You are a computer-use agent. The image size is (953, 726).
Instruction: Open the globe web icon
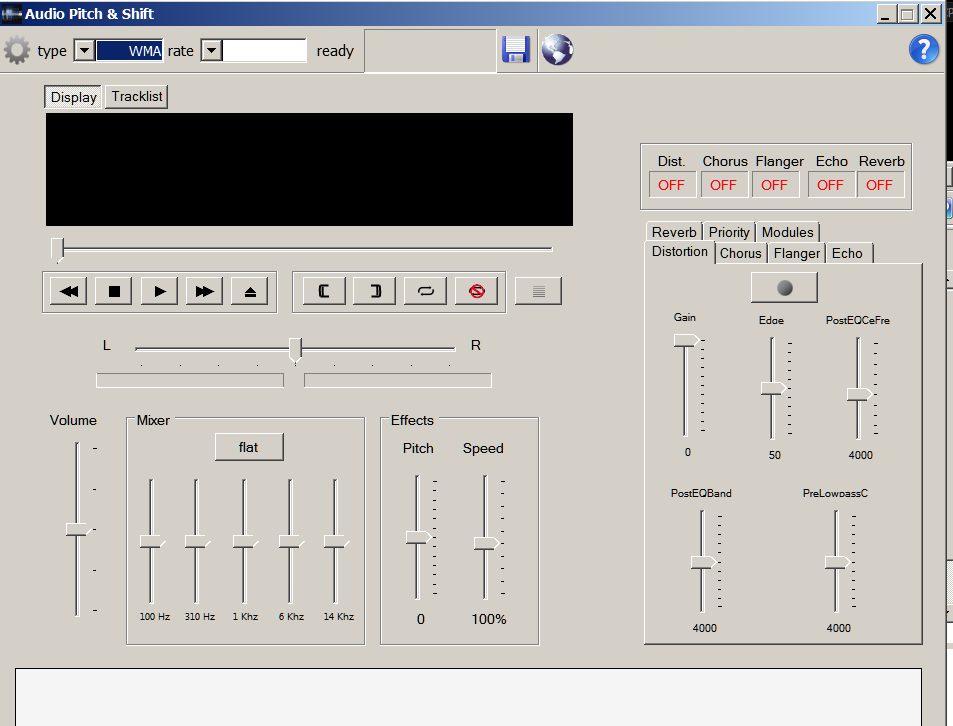(x=557, y=50)
